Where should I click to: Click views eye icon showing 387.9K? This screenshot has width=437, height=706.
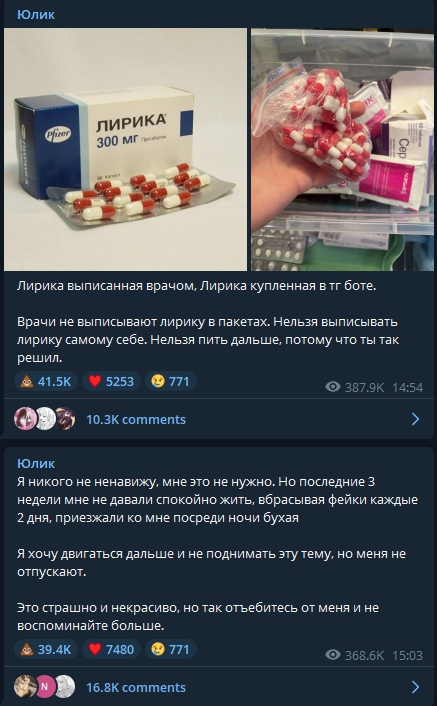(x=333, y=387)
